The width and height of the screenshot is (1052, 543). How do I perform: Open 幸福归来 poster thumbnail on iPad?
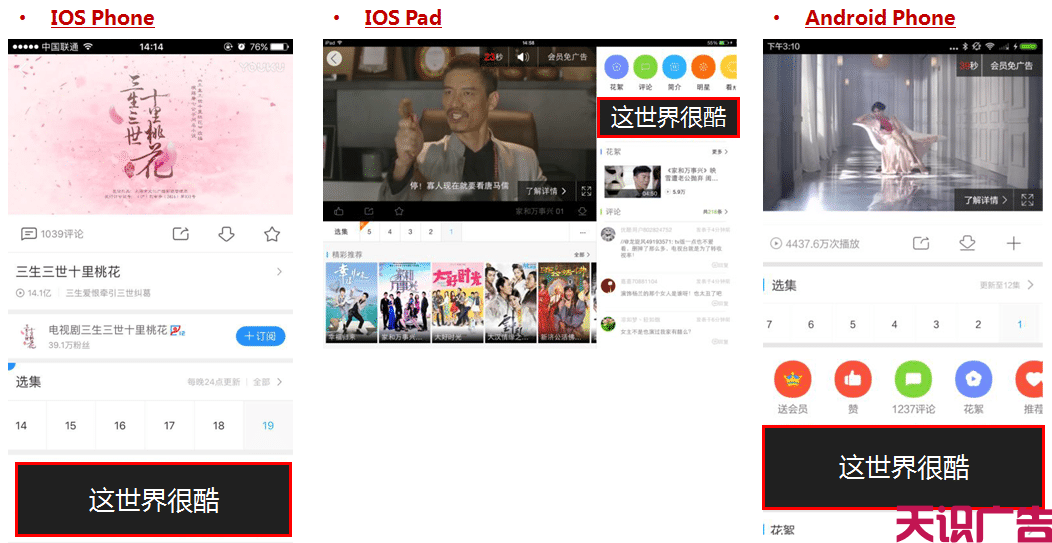(x=351, y=302)
